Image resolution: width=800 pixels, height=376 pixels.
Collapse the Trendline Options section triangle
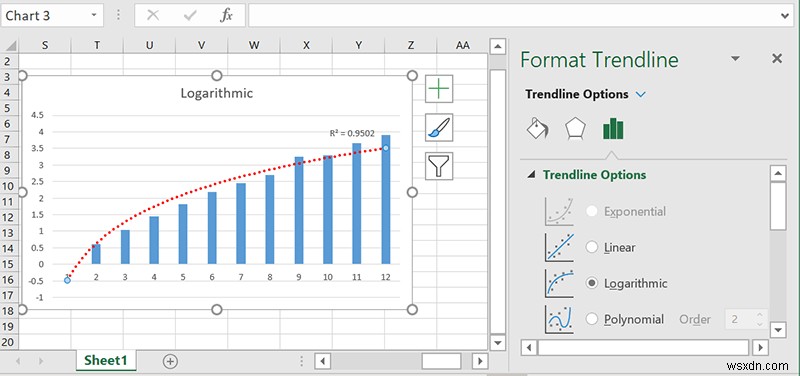pyautogui.click(x=532, y=175)
